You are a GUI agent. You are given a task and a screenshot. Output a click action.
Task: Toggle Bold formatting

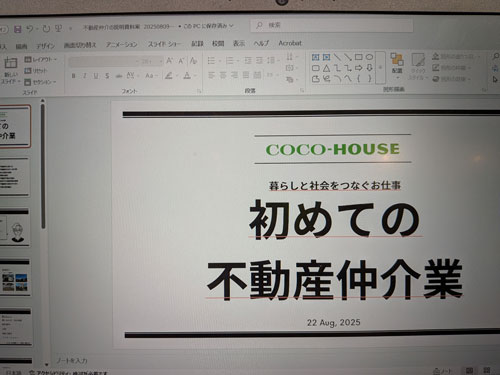pos(74,76)
